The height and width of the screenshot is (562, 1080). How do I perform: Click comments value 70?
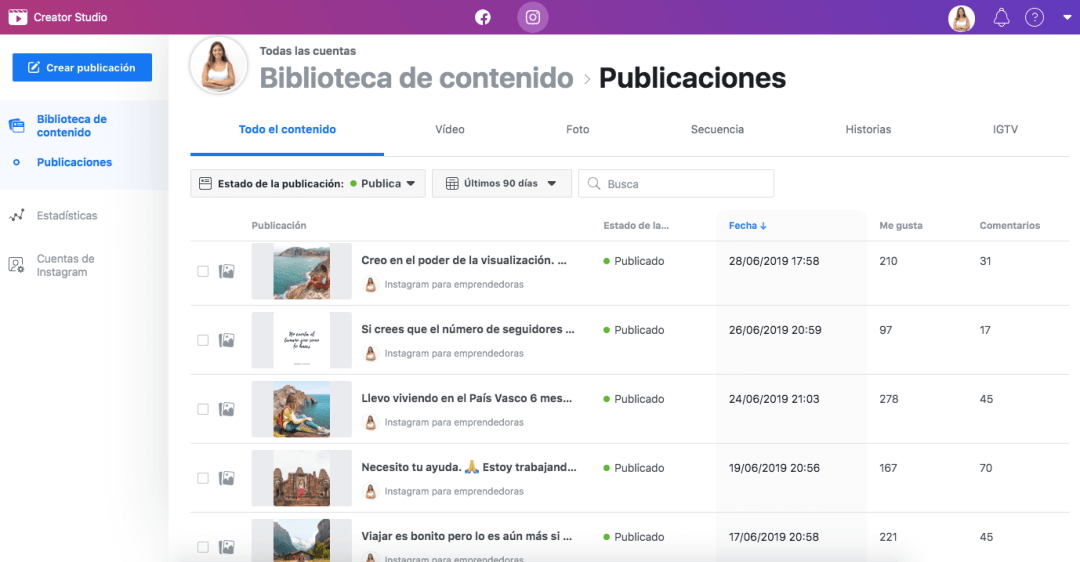[x=986, y=468]
